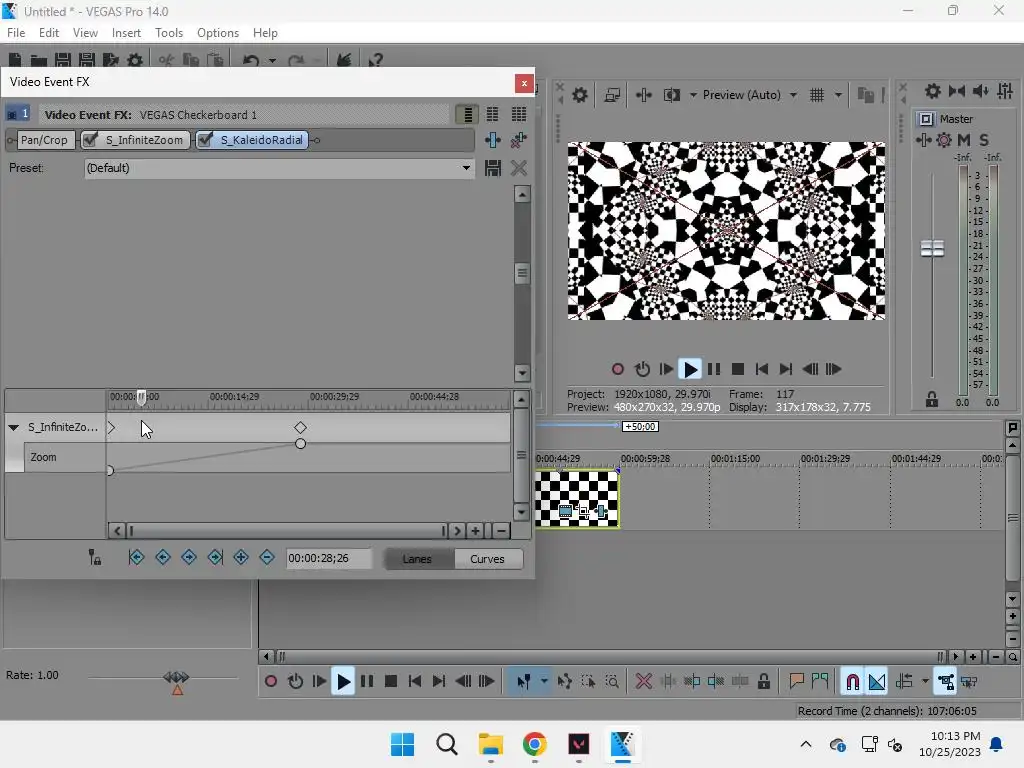1024x768 pixels.
Task: Insert a marker from the timeline toolbar
Action: (796, 682)
